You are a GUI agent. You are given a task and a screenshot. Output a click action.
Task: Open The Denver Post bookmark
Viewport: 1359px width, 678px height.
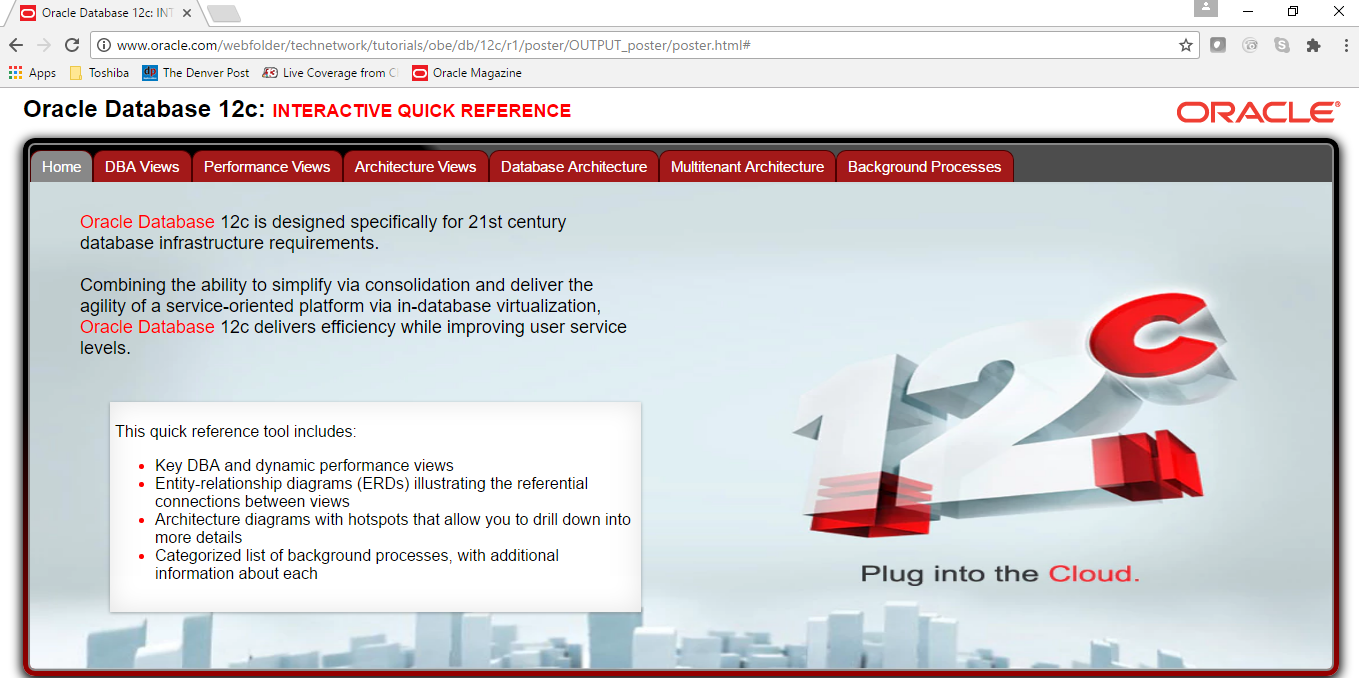click(x=196, y=73)
